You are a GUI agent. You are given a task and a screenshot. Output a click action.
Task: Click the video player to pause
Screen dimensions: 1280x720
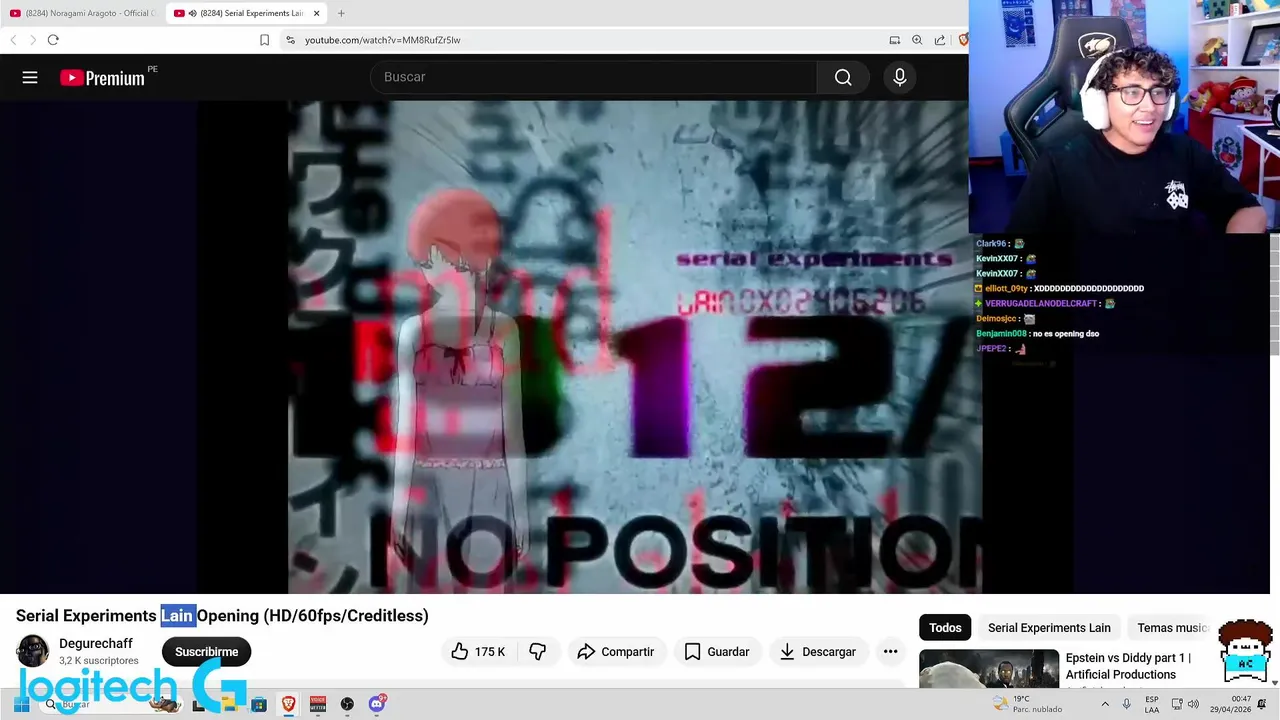[635, 347]
